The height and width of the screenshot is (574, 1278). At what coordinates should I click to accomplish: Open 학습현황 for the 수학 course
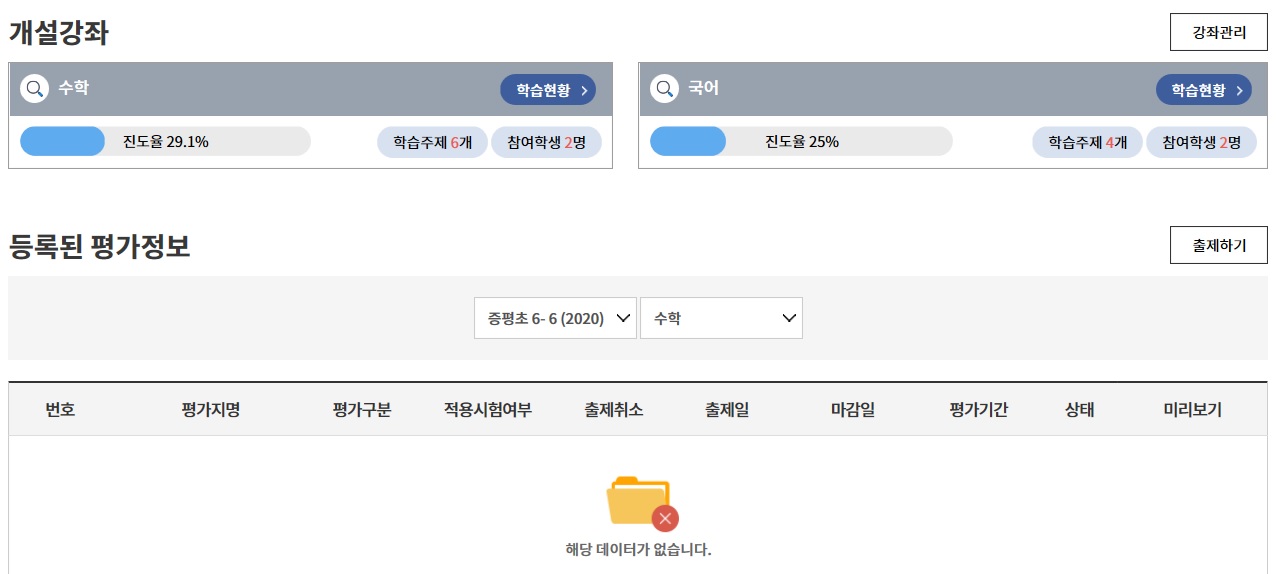548,90
